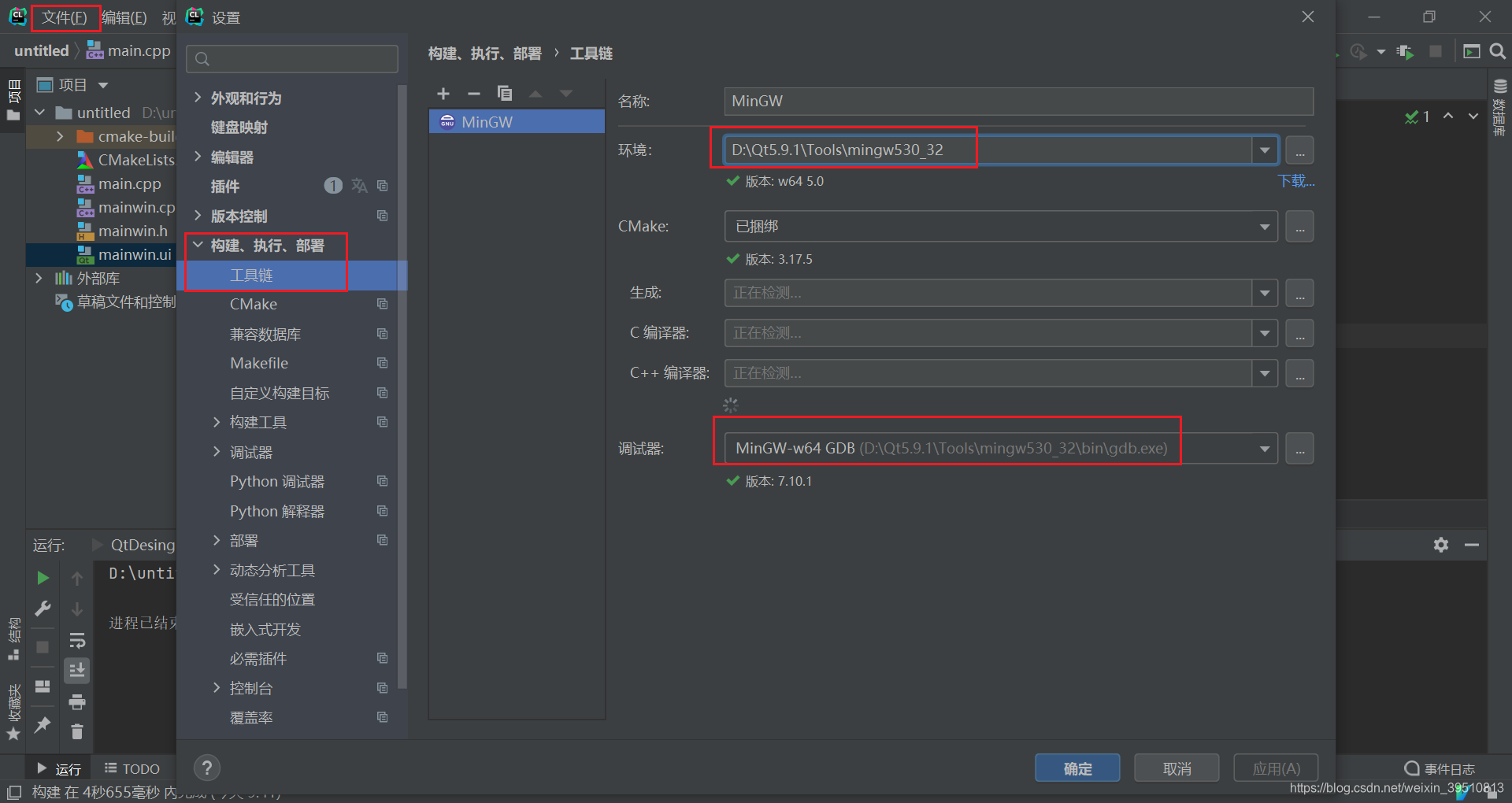Go to the previous highlighted problem arrow

point(1448,116)
